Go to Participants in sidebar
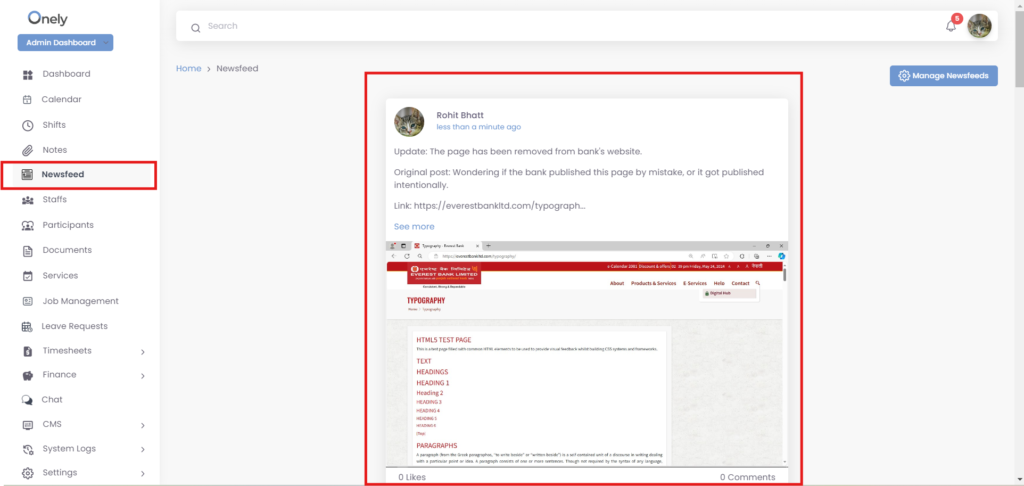 tap(67, 225)
